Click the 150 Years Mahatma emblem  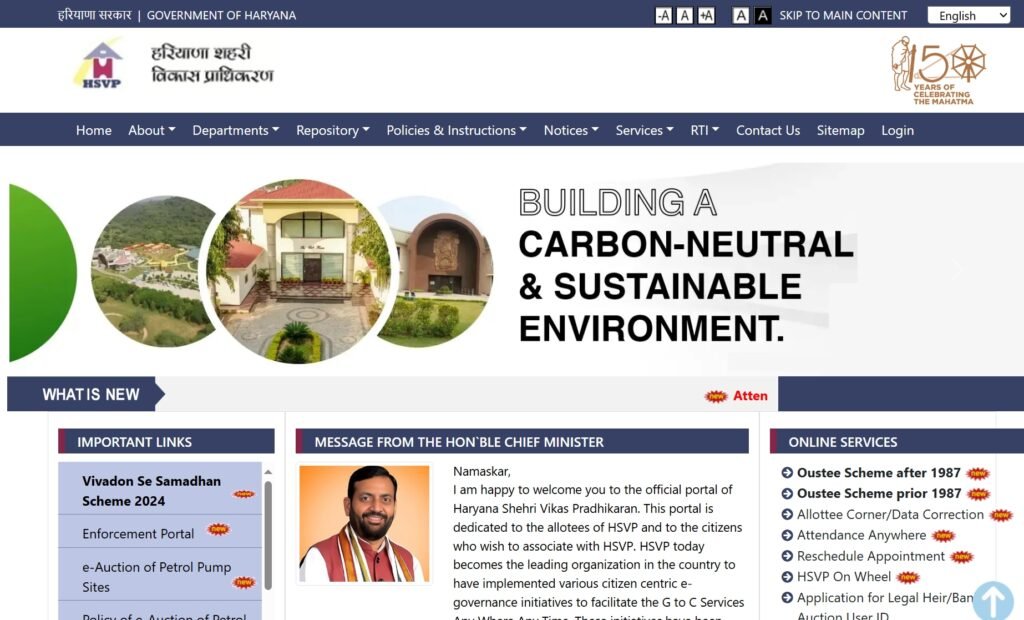(939, 71)
